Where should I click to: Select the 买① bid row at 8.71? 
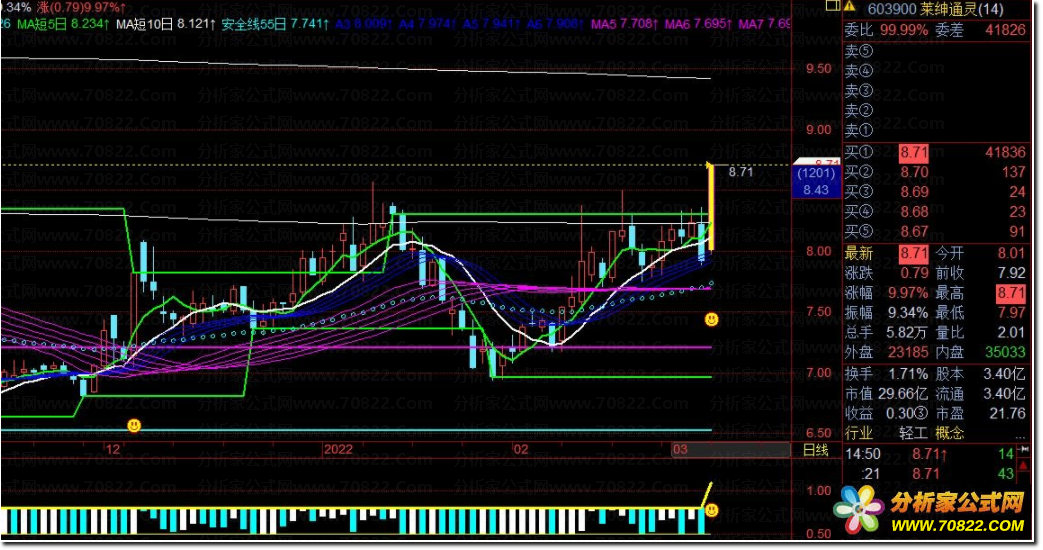click(936, 152)
